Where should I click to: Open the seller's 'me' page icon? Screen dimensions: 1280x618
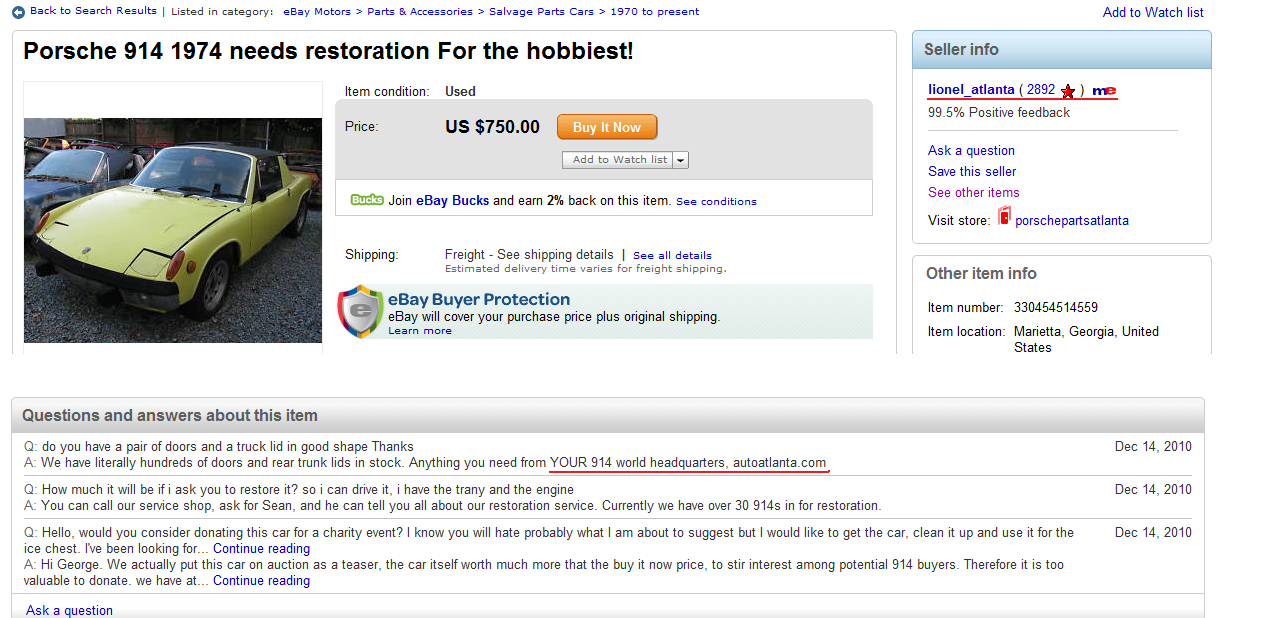click(1103, 91)
